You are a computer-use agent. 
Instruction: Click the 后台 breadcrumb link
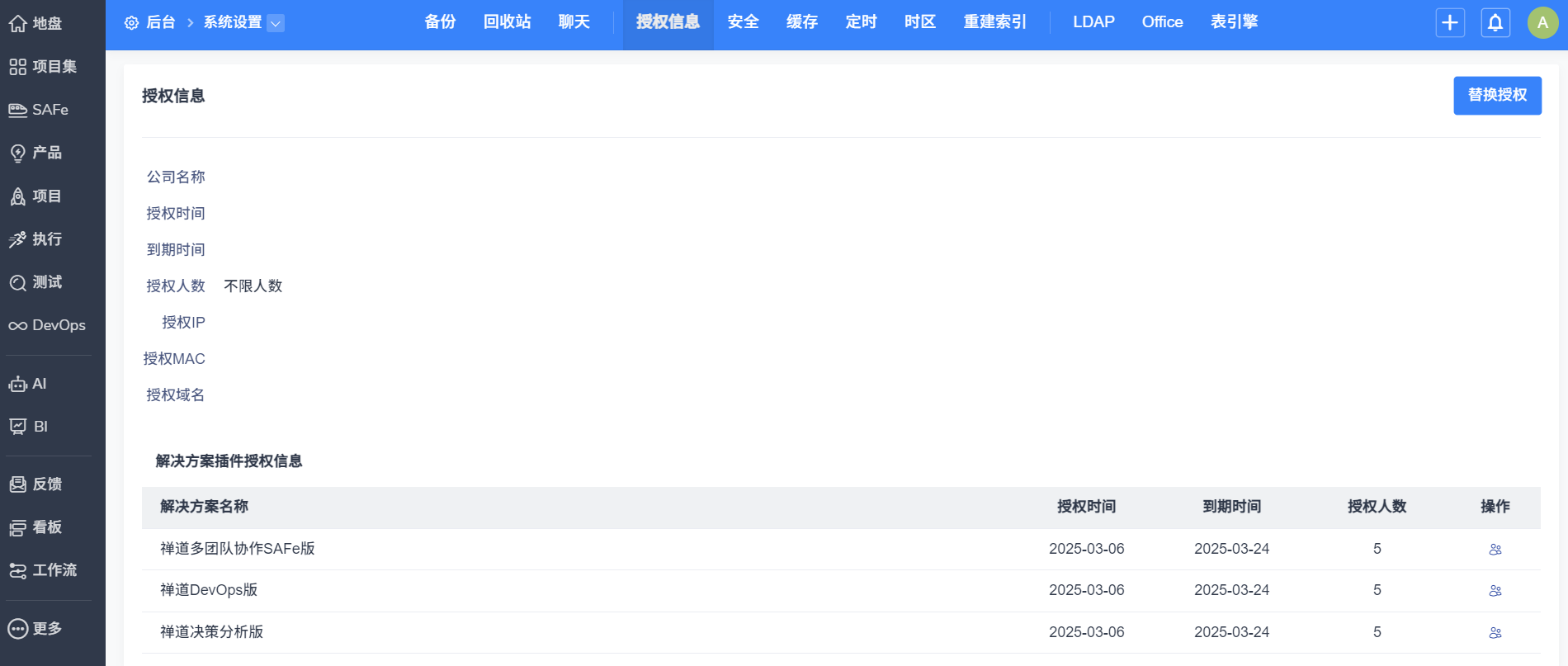coord(160,22)
